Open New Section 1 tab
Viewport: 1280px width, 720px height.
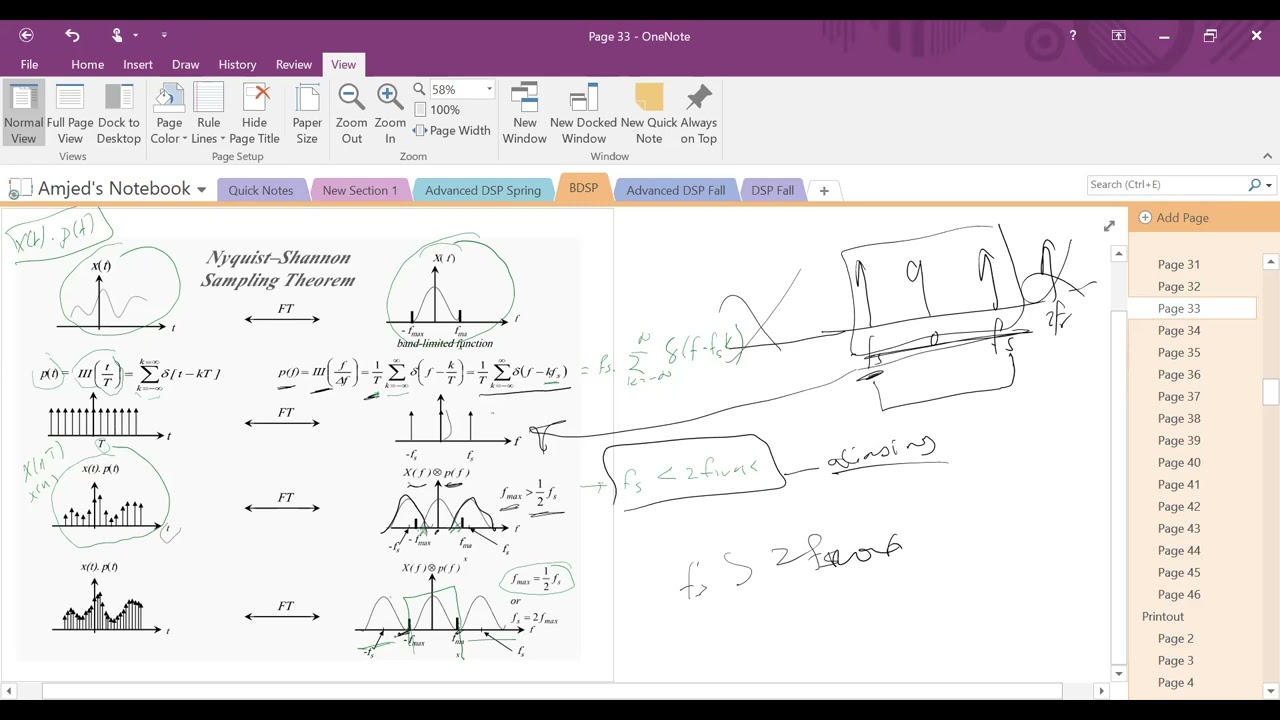point(359,190)
